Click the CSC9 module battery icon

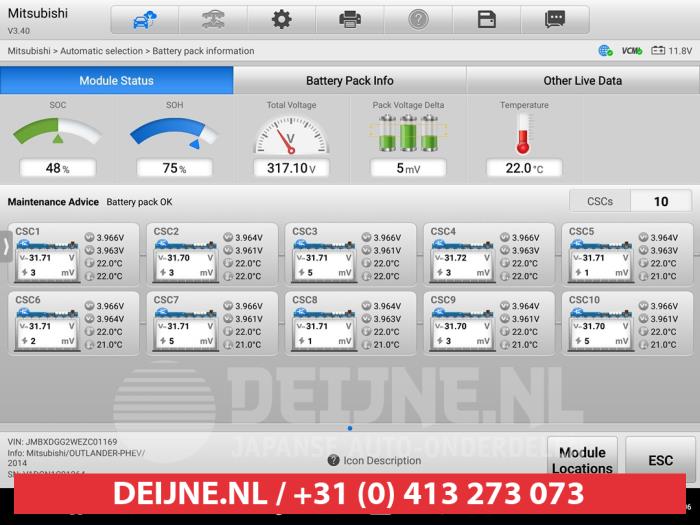click(x=462, y=330)
